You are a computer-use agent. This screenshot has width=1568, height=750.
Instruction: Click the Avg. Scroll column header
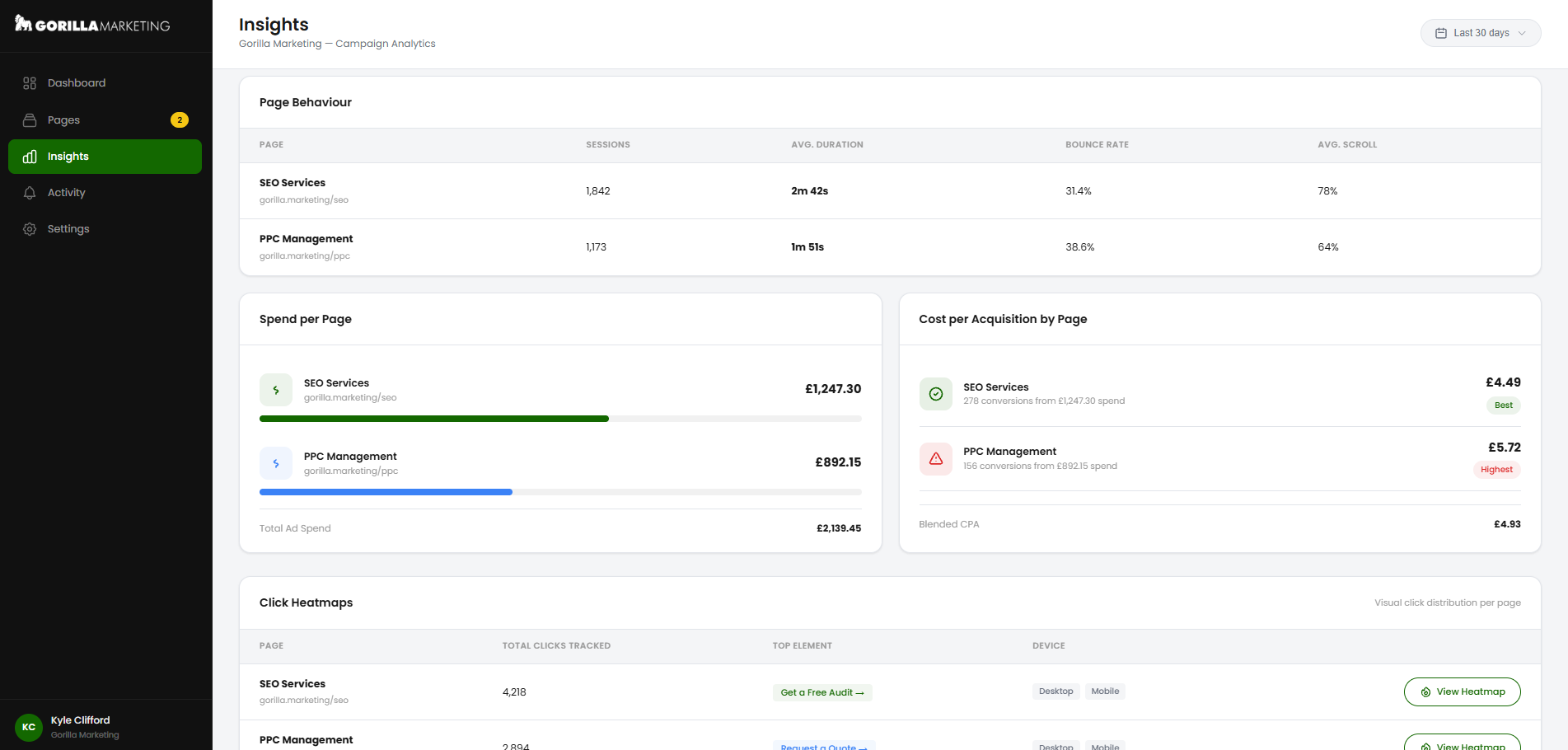pos(1347,145)
